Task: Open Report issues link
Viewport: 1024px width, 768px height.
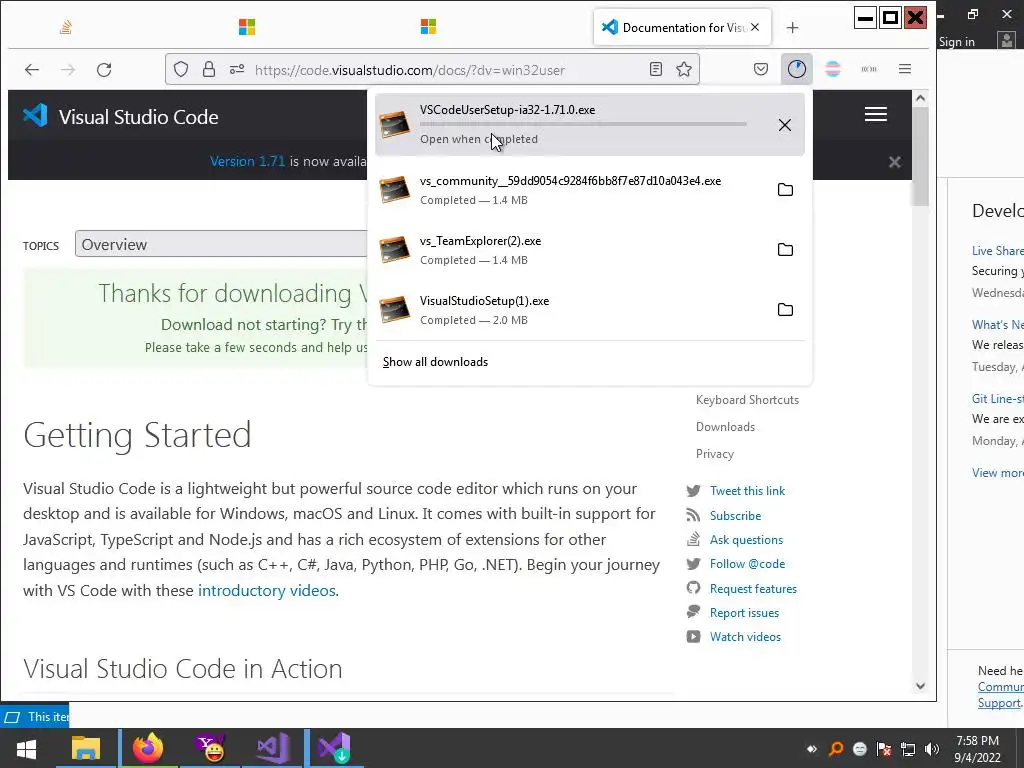Action: (x=744, y=613)
